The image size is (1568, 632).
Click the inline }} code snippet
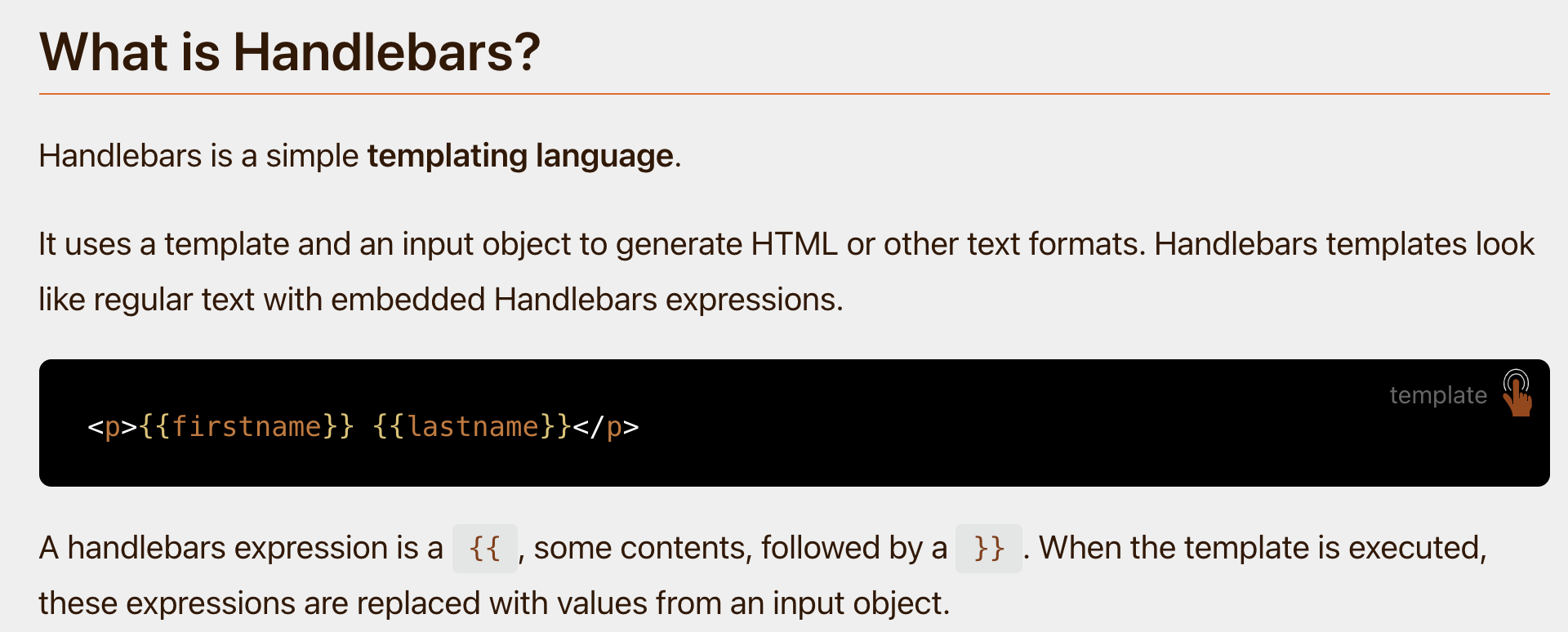989,548
